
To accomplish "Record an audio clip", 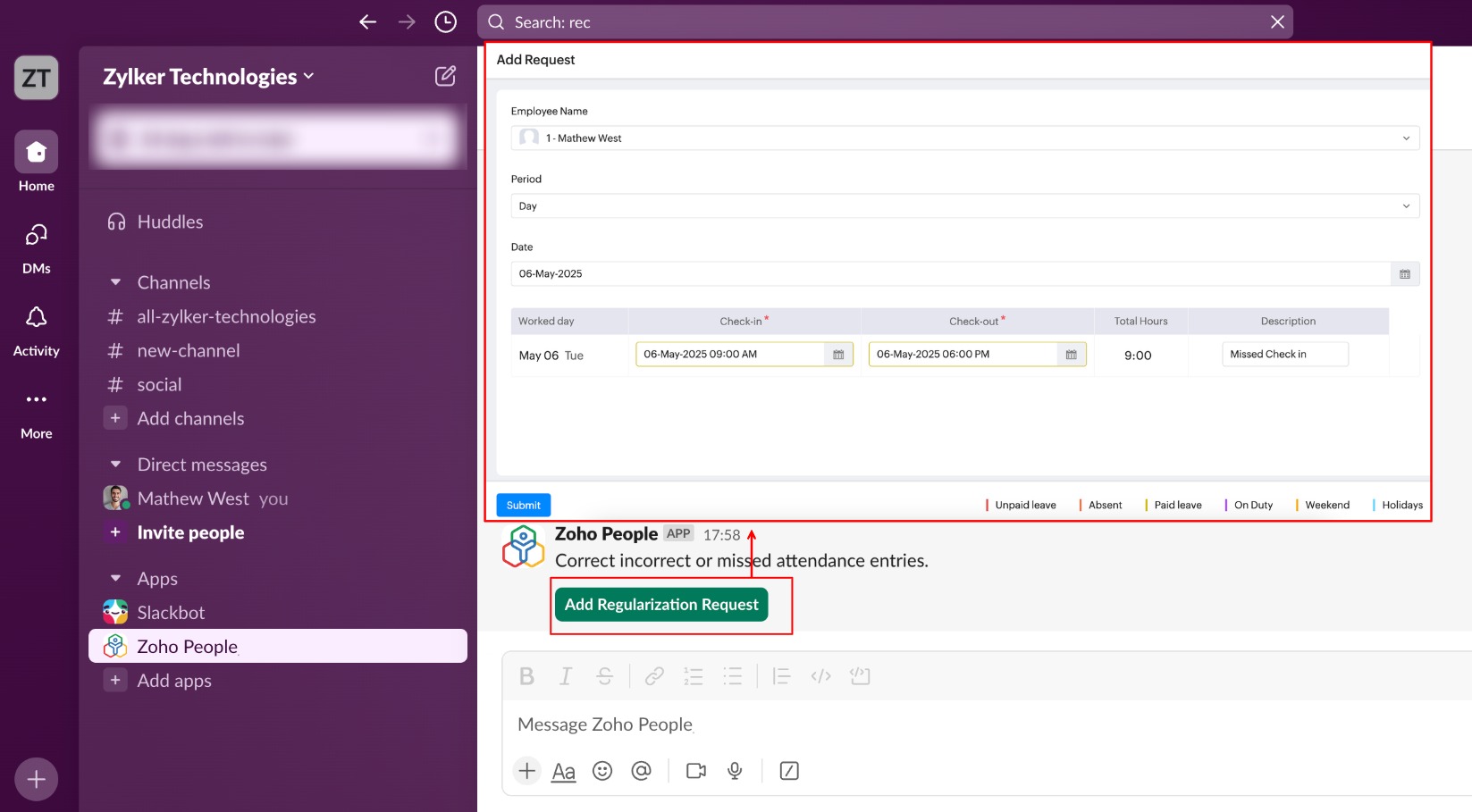I will (x=735, y=771).
